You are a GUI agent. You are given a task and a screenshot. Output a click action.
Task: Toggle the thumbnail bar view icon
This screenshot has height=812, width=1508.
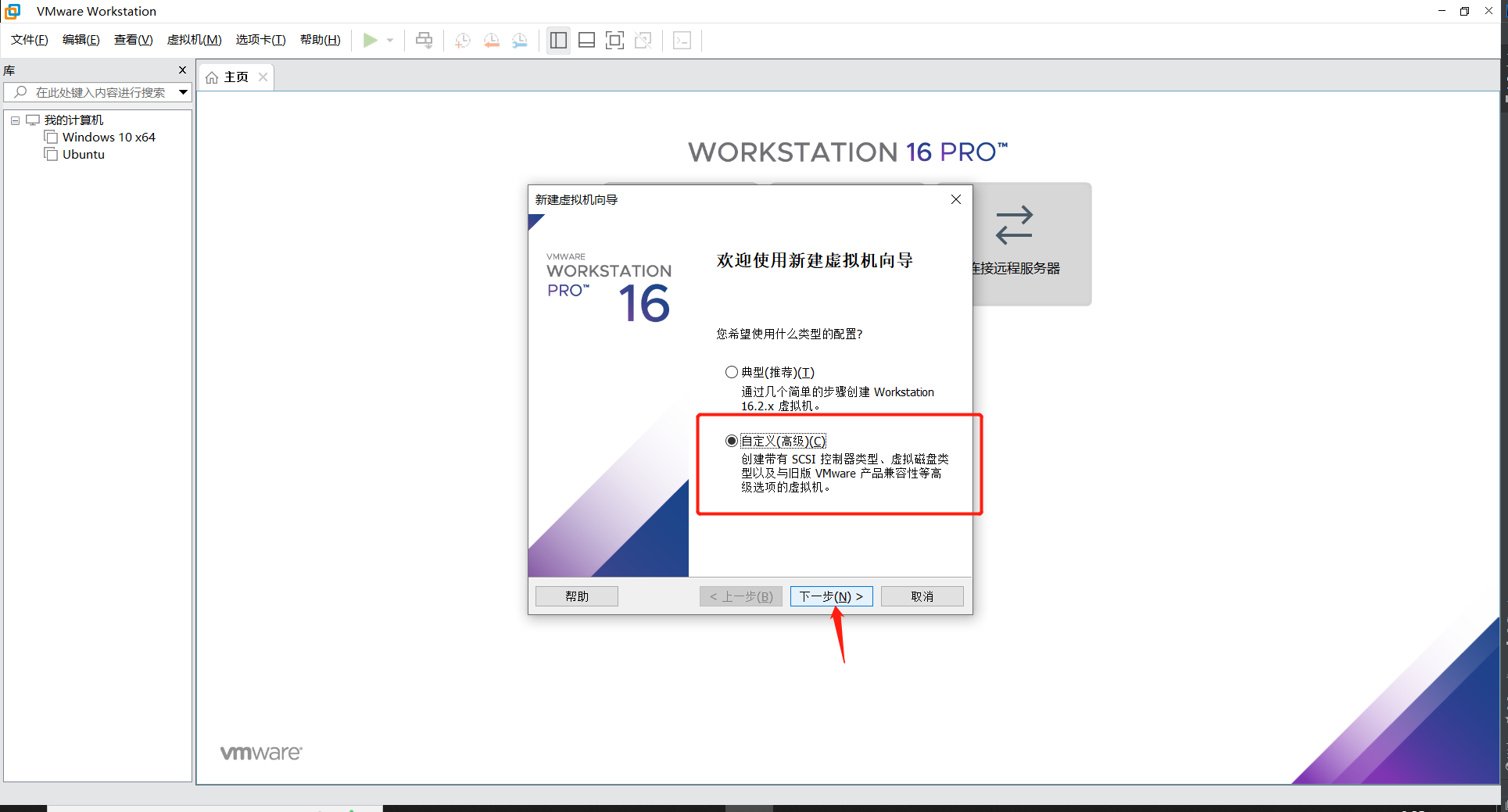click(586, 40)
